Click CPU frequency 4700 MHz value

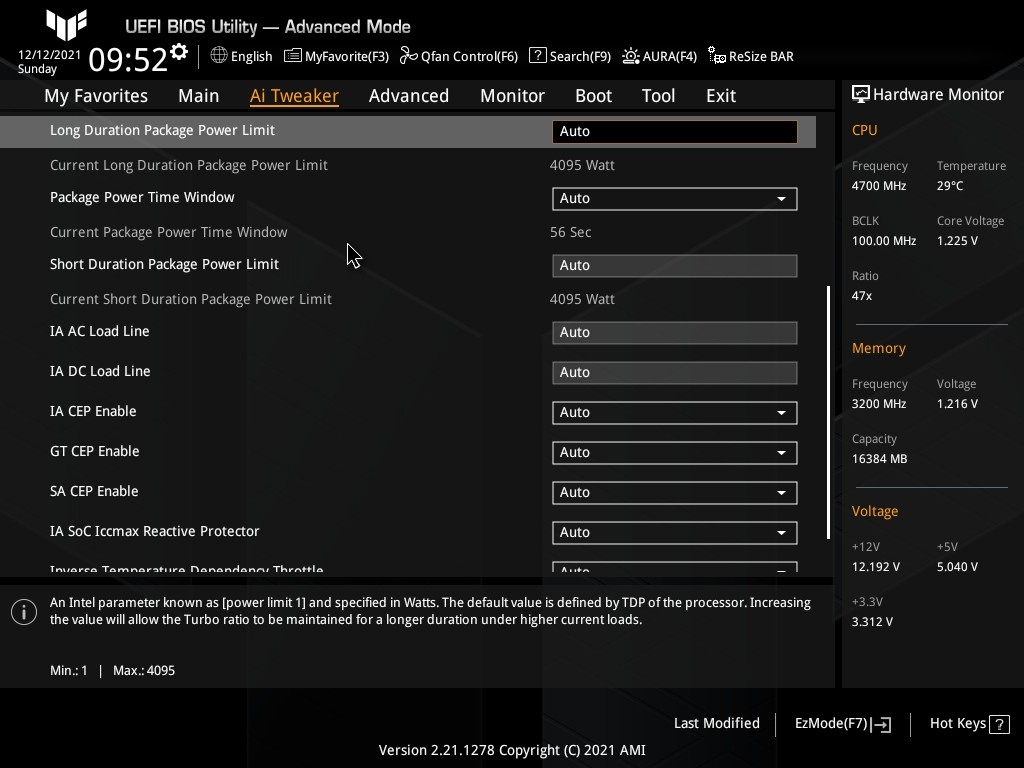click(x=878, y=185)
